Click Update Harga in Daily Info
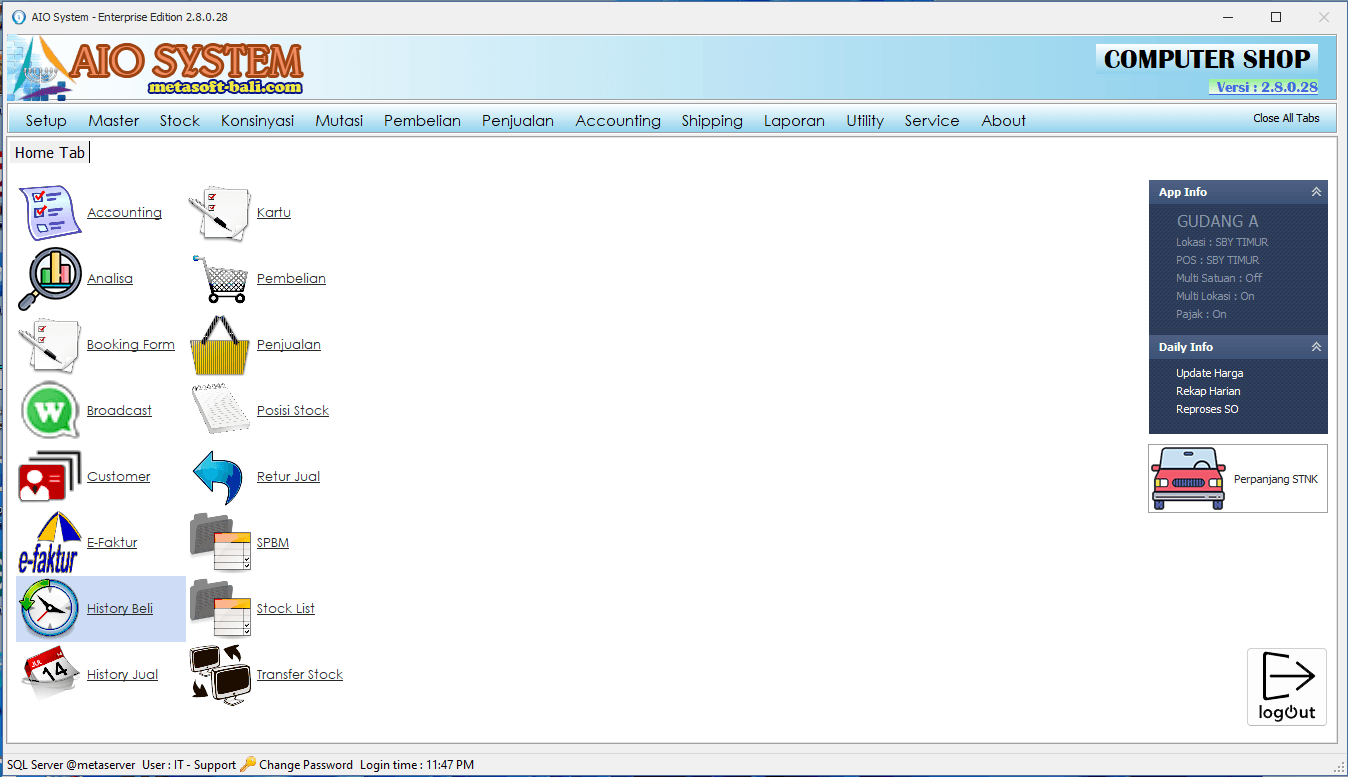1348x777 pixels. pos(1210,373)
